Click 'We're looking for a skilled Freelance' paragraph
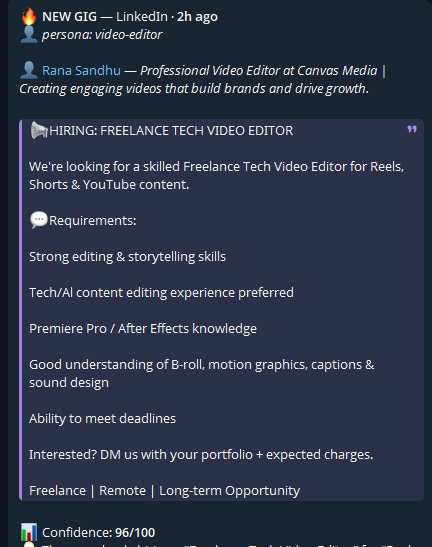The height and width of the screenshot is (547, 432). pyautogui.click(x=216, y=175)
